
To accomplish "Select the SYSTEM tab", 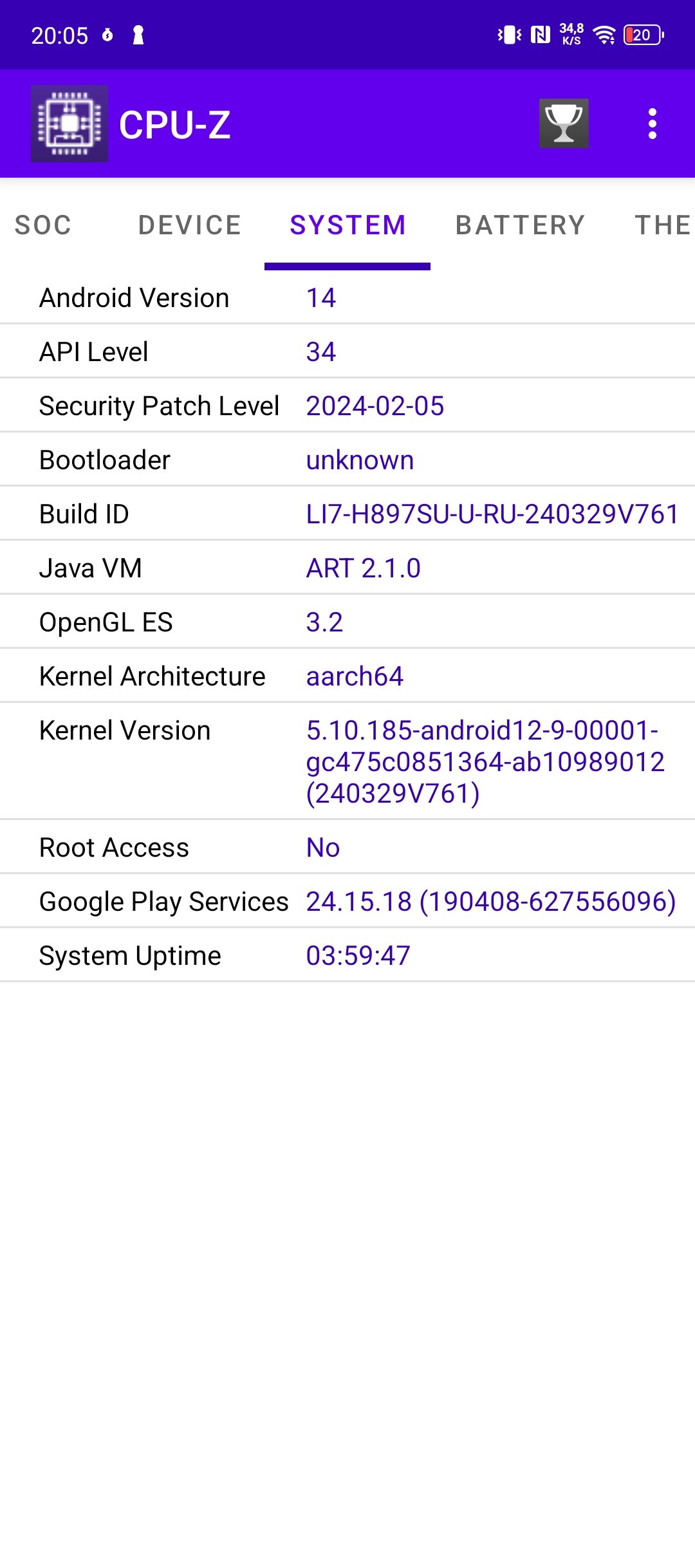I will pos(347,225).
